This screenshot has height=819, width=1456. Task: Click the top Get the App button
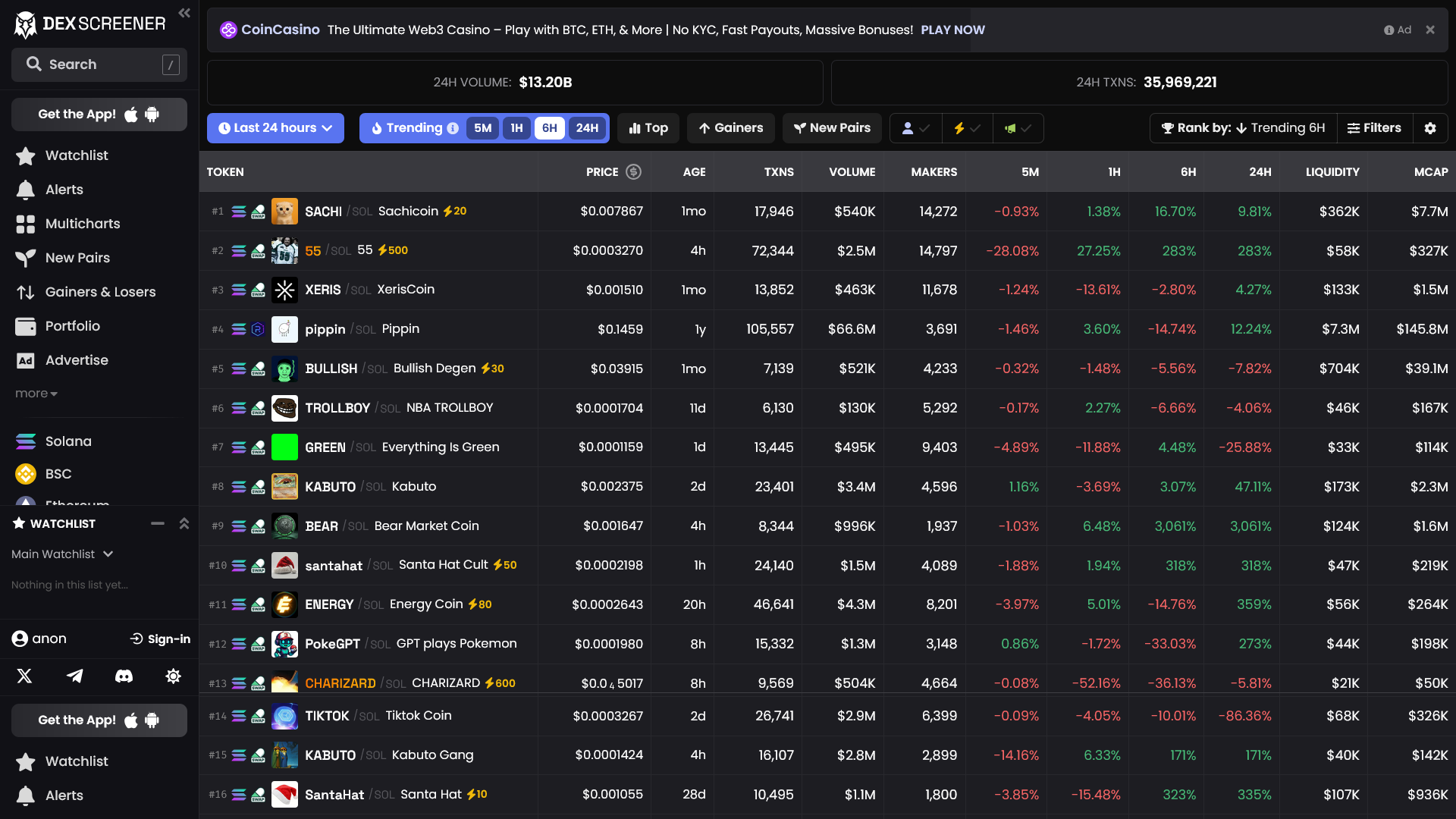pos(99,115)
